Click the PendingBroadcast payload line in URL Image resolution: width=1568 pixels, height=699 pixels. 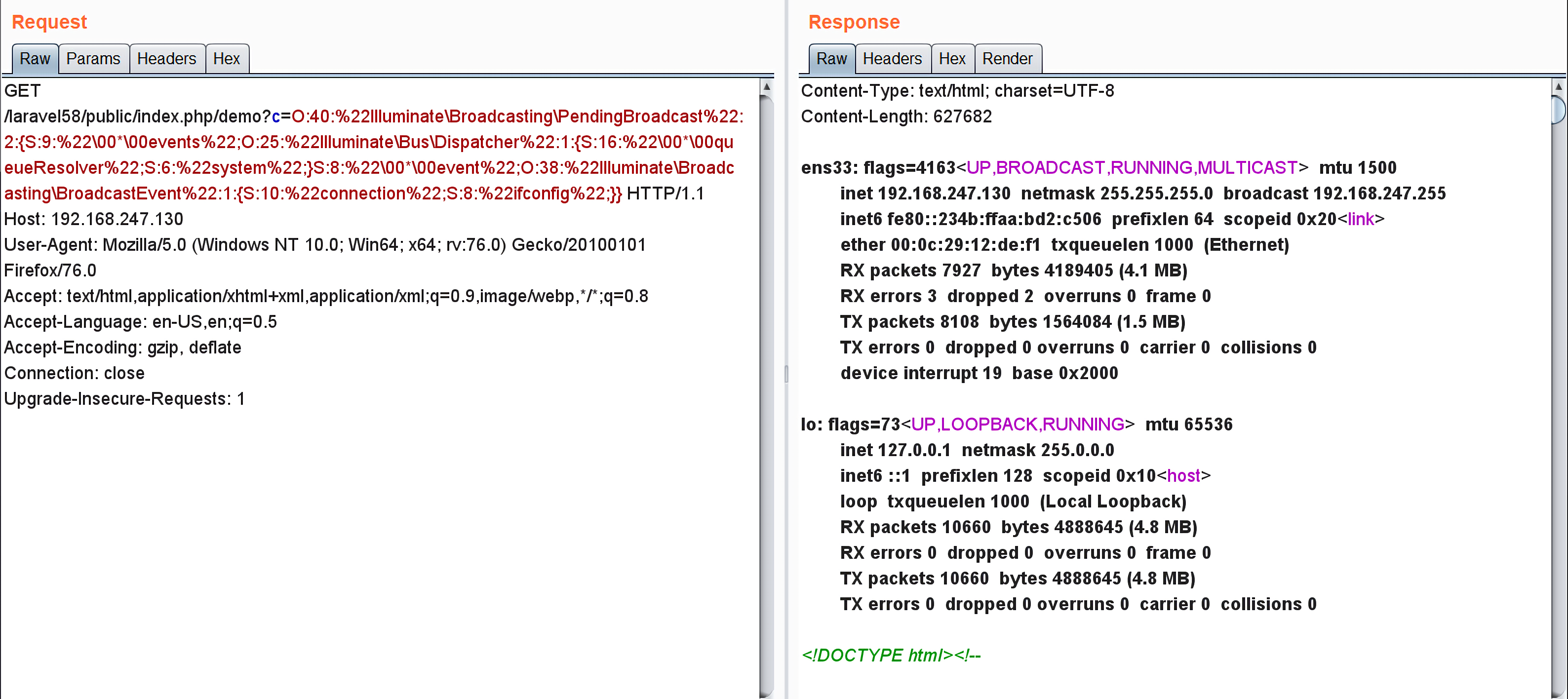point(374,116)
